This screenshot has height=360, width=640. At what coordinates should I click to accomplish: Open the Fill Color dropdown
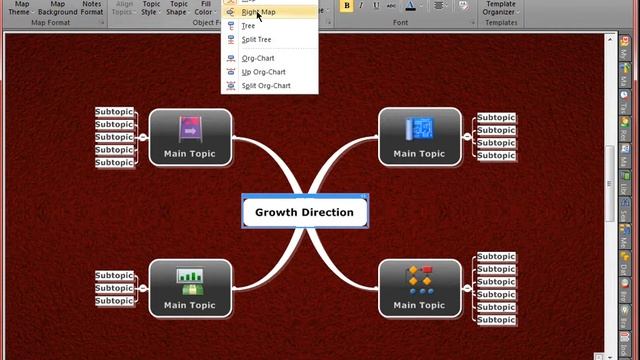(x=205, y=8)
